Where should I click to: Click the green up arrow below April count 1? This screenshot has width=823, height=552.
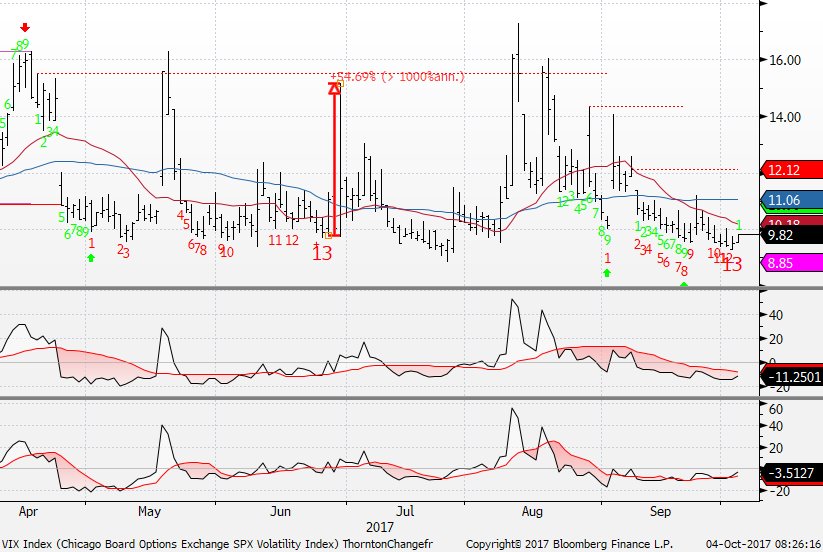pyautogui.click(x=91, y=258)
